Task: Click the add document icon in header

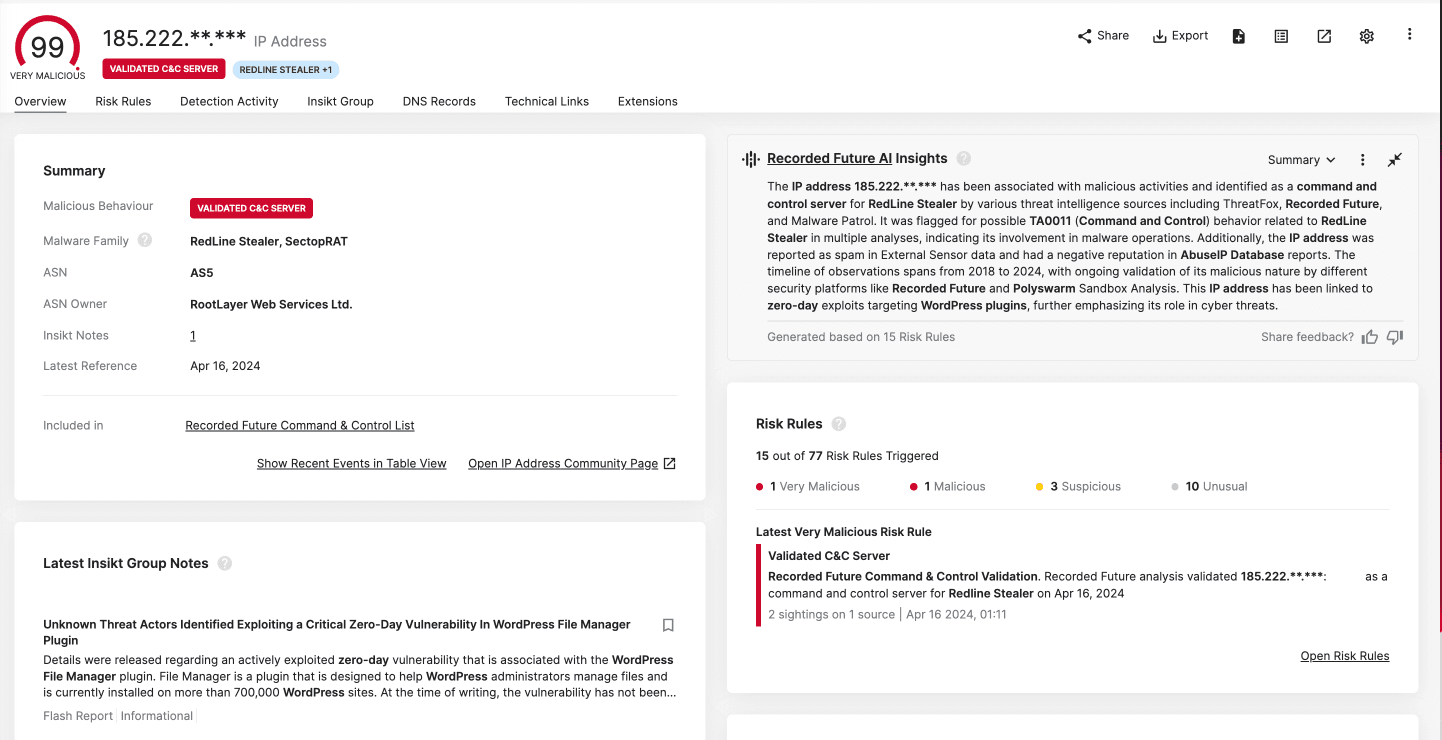Action: (1238, 36)
